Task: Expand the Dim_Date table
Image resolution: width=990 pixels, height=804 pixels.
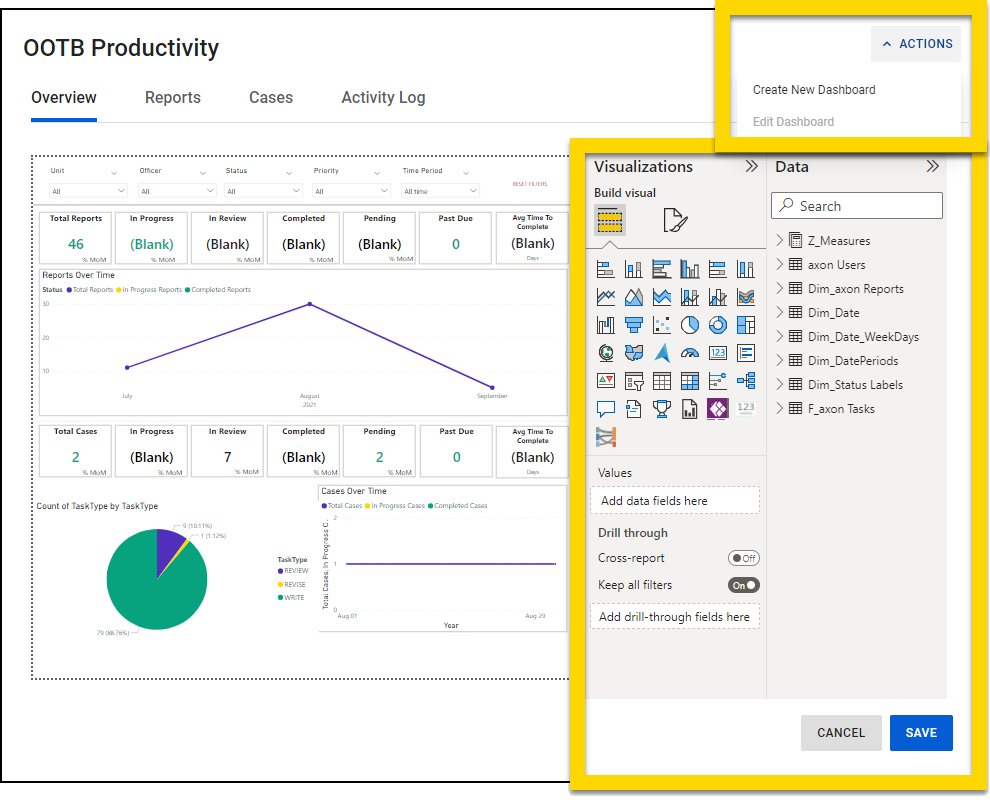Action: click(778, 312)
